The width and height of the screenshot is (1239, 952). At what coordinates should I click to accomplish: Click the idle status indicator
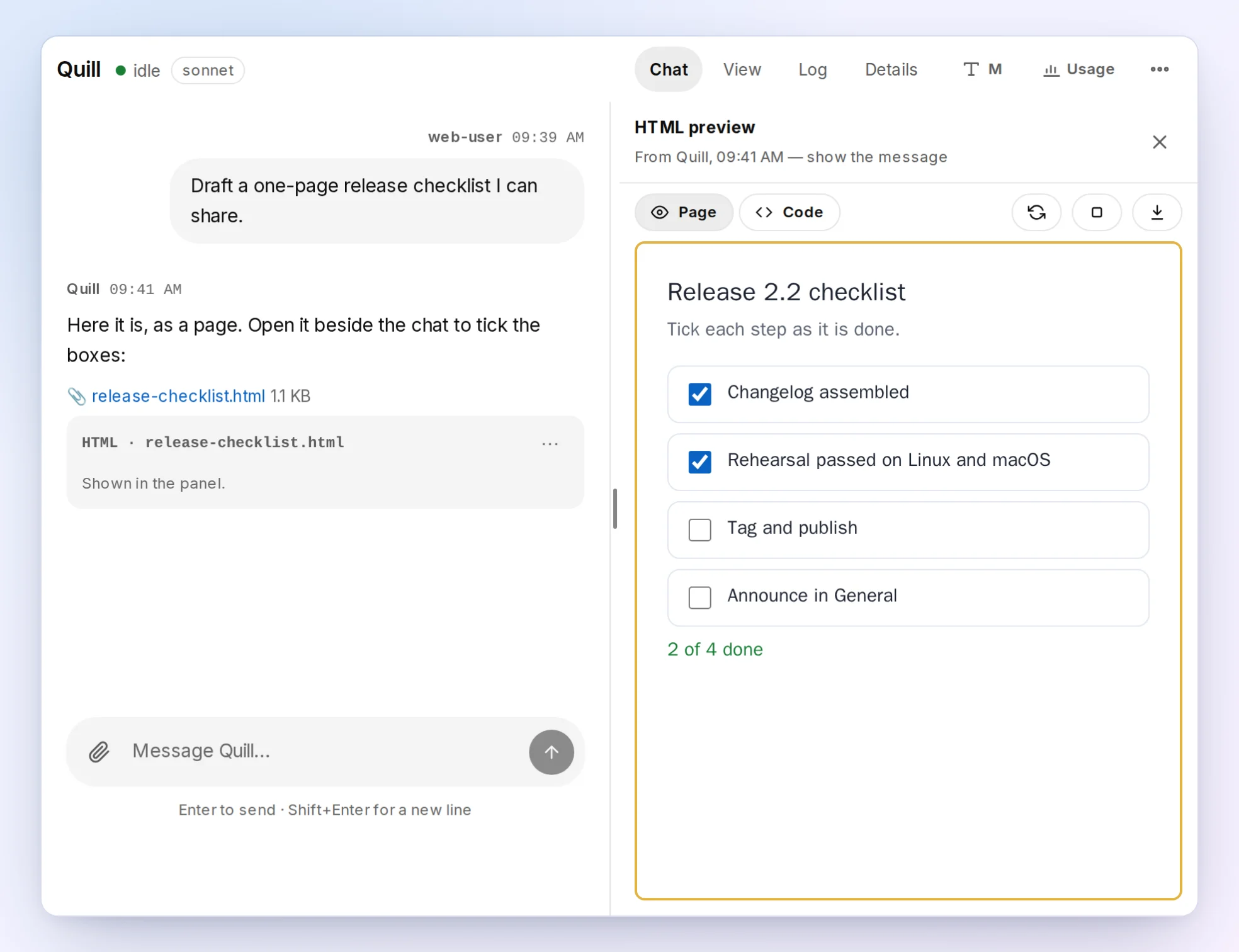(x=138, y=71)
